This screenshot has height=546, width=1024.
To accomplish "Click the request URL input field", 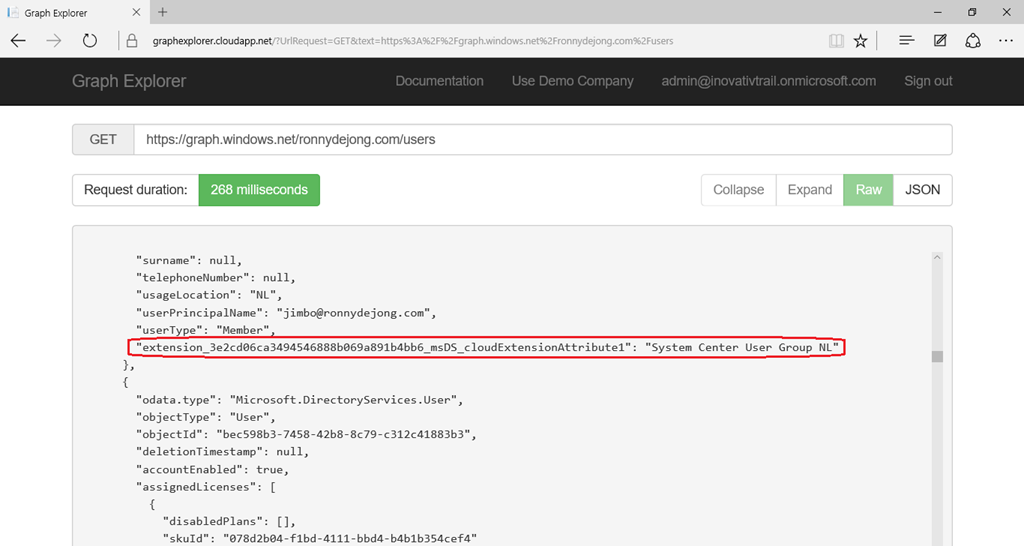I will [542, 140].
